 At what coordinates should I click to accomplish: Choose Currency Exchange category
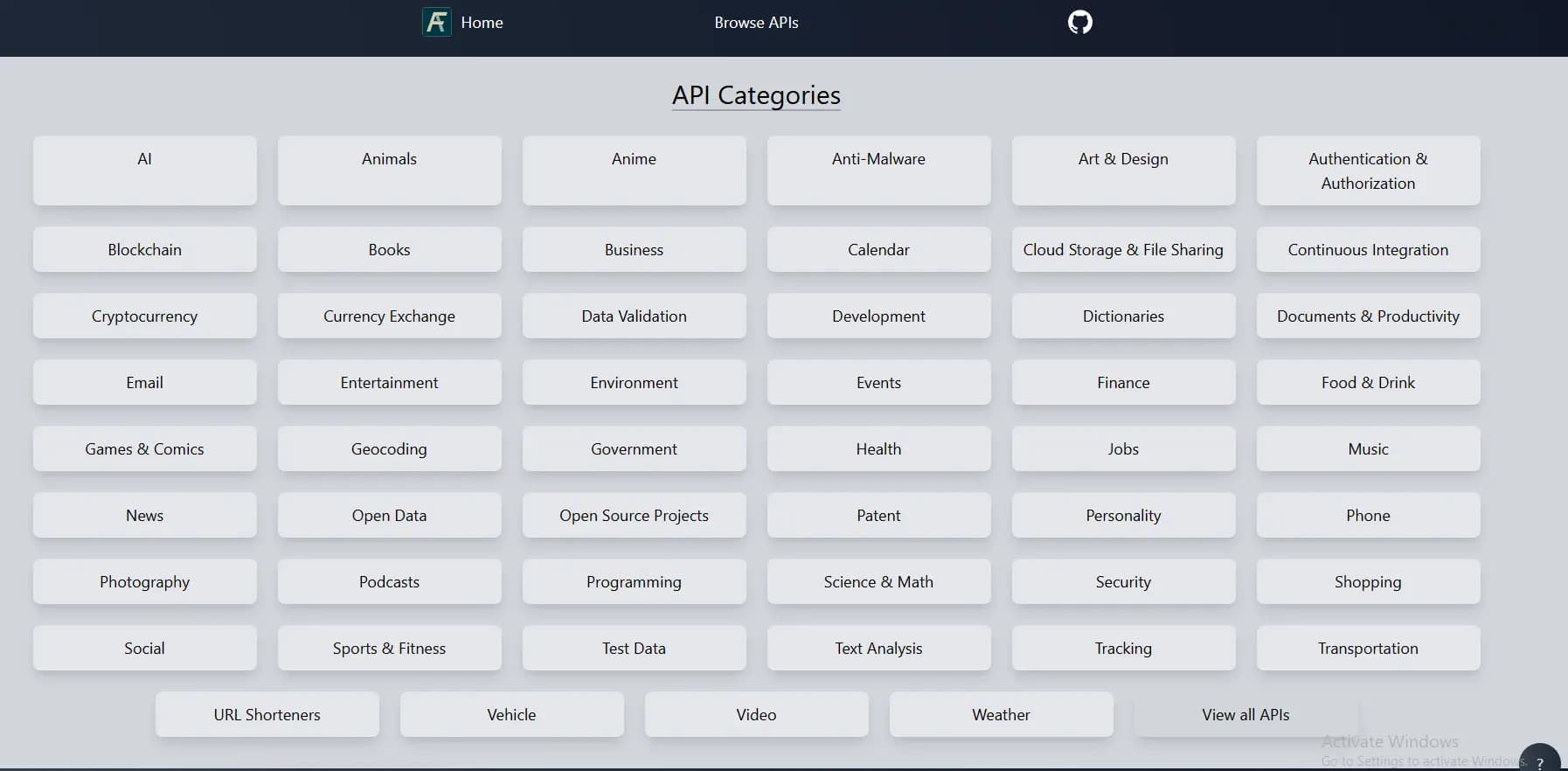click(x=390, y=316)
